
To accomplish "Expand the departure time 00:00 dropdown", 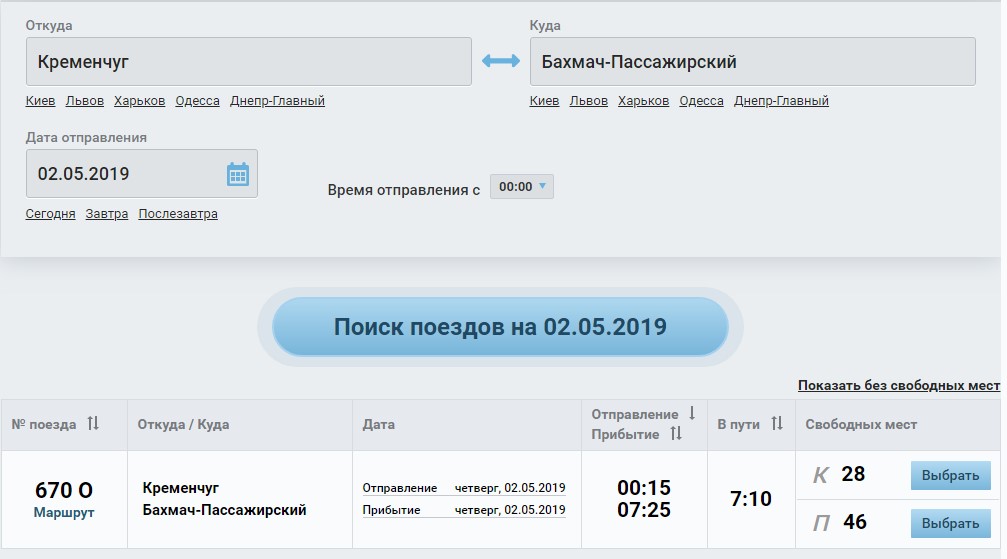I will [x=522, y=187].
